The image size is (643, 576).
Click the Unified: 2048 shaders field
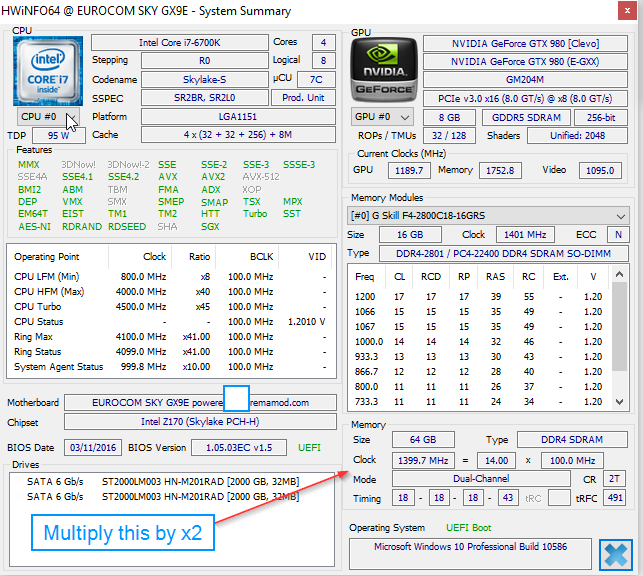[577, 136]
